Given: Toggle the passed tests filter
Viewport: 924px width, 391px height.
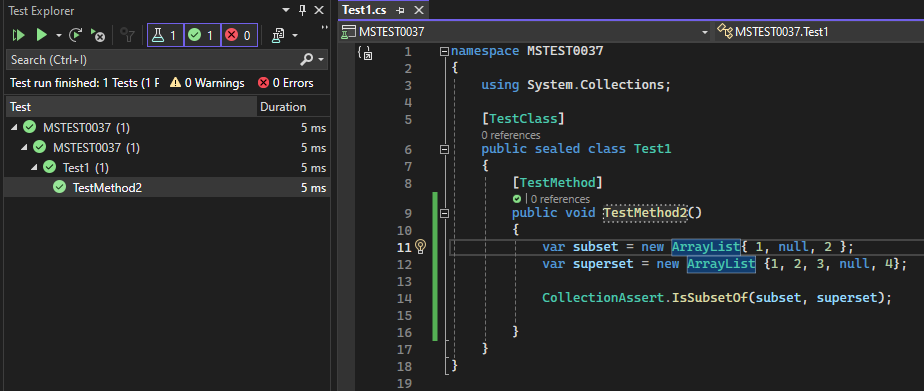Looking at the screenshot, I should pos(202,35).
